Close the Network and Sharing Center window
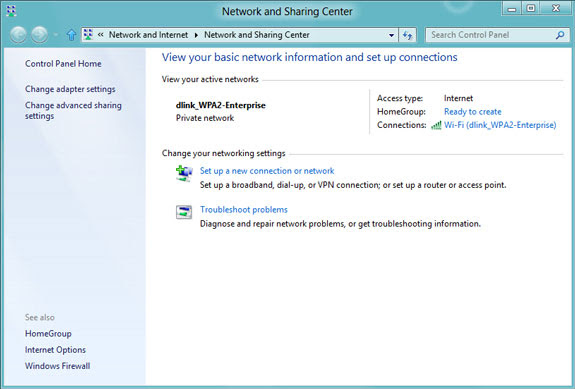Screen dimensions: 575x389 556,8
